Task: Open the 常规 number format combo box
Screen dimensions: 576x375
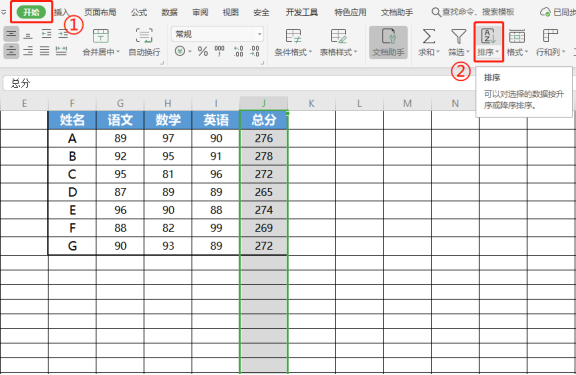Action: click(217, 34)
